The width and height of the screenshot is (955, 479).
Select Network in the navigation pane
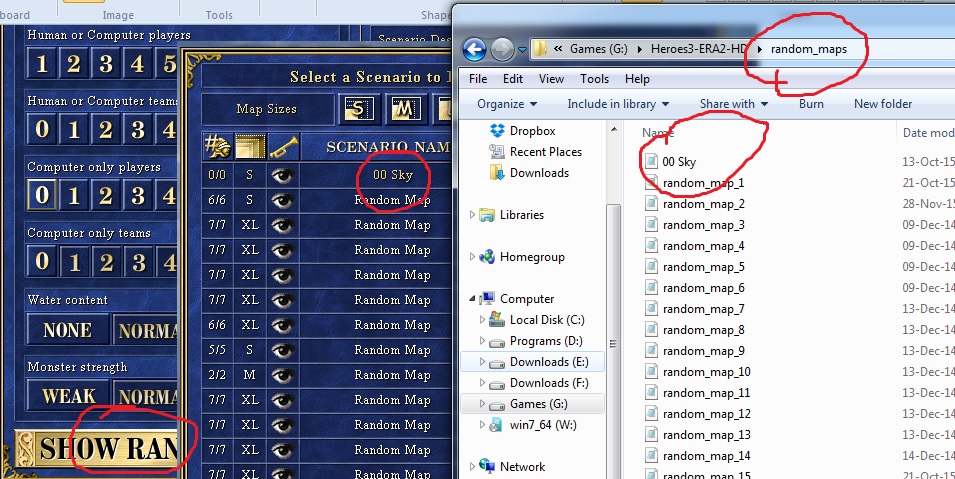click(522, 467)
